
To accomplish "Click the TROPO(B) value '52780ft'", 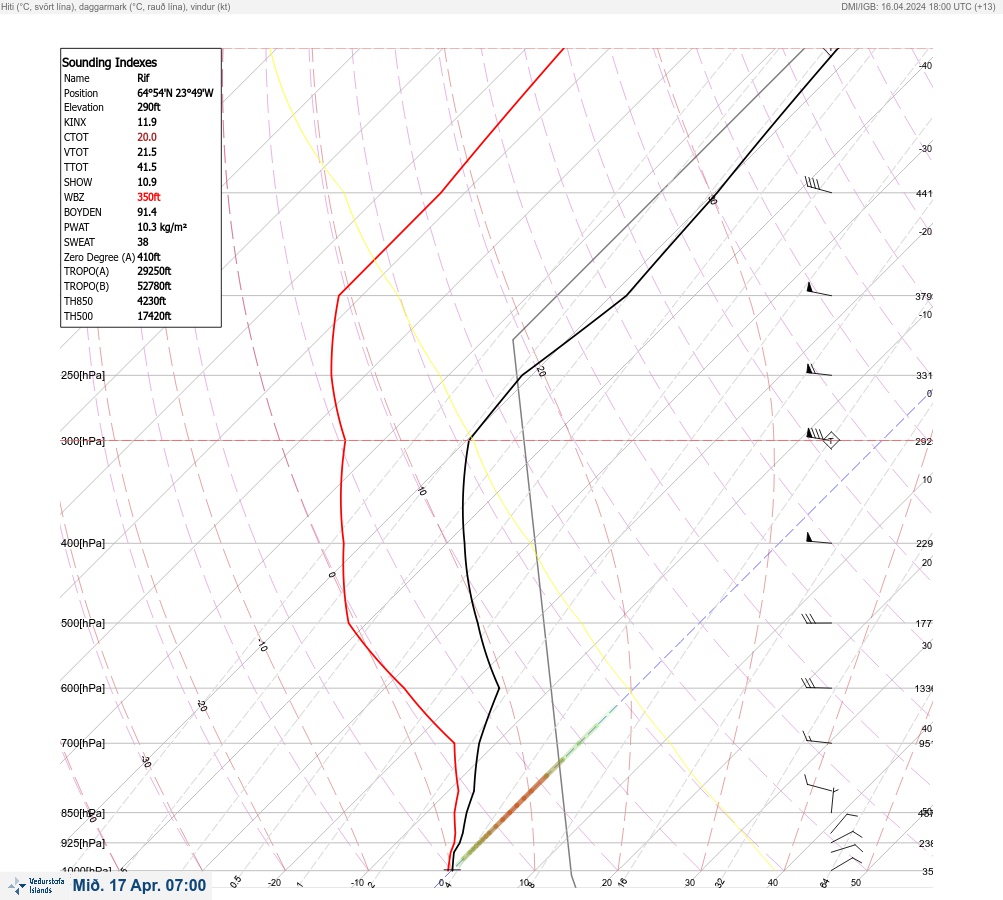I will point(154,286).
